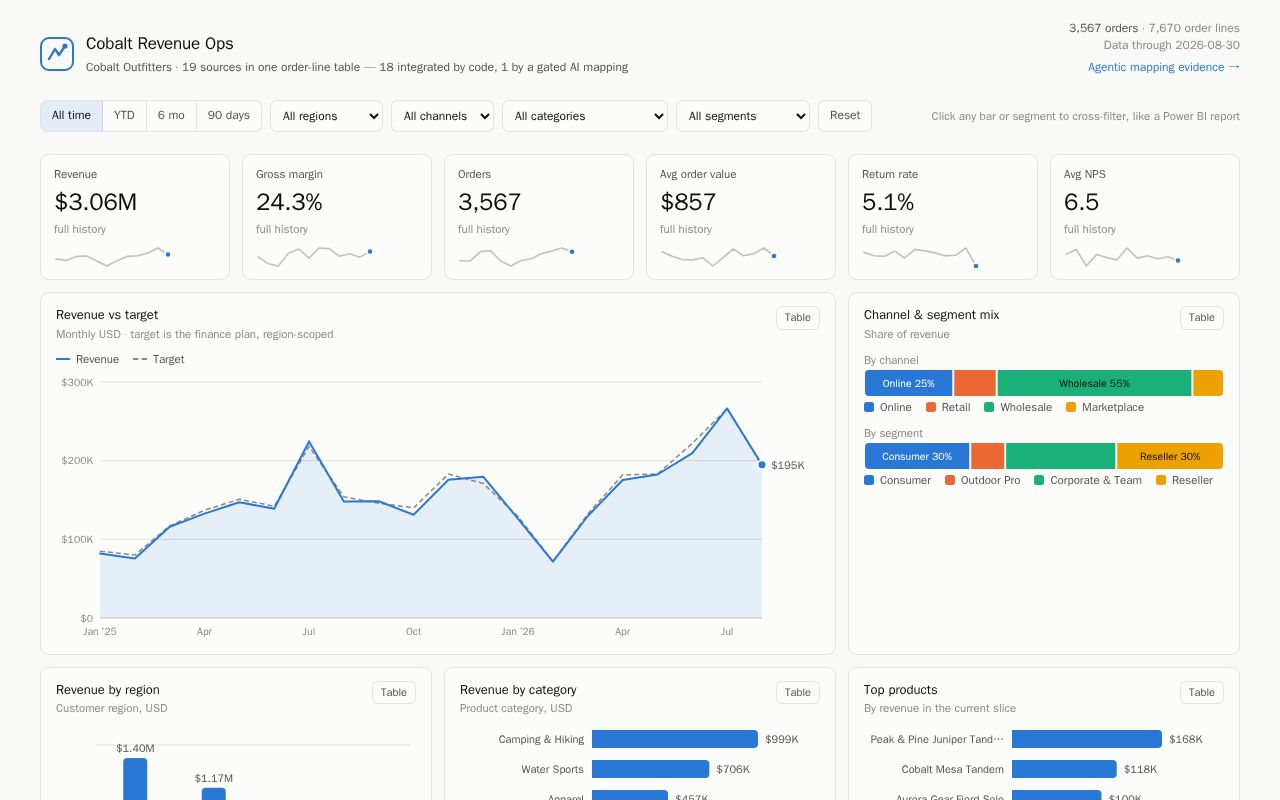Image resolution: width=1280 pixels, height=800 pixels.
Task: Click the Retail legend swatch
Action: point(931,407)
